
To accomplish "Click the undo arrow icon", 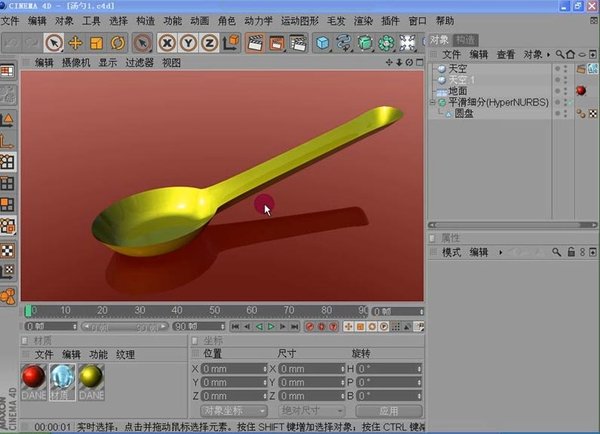I will (11, 43).
